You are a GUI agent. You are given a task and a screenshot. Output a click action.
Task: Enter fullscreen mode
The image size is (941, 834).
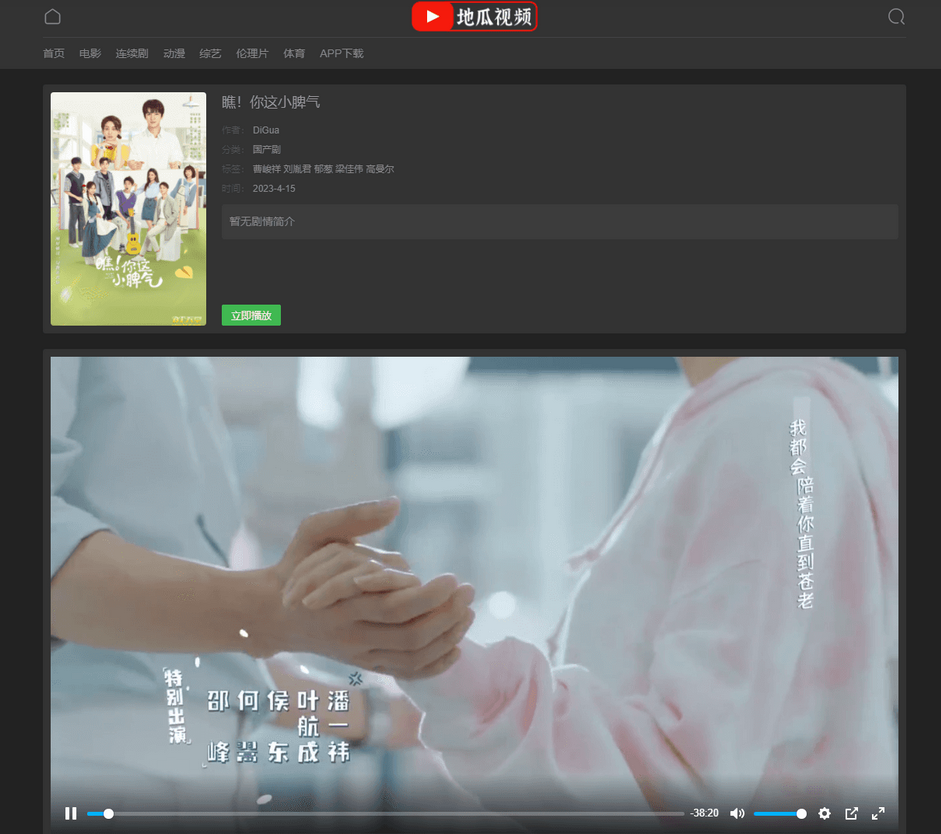click(x=878, y=813)
